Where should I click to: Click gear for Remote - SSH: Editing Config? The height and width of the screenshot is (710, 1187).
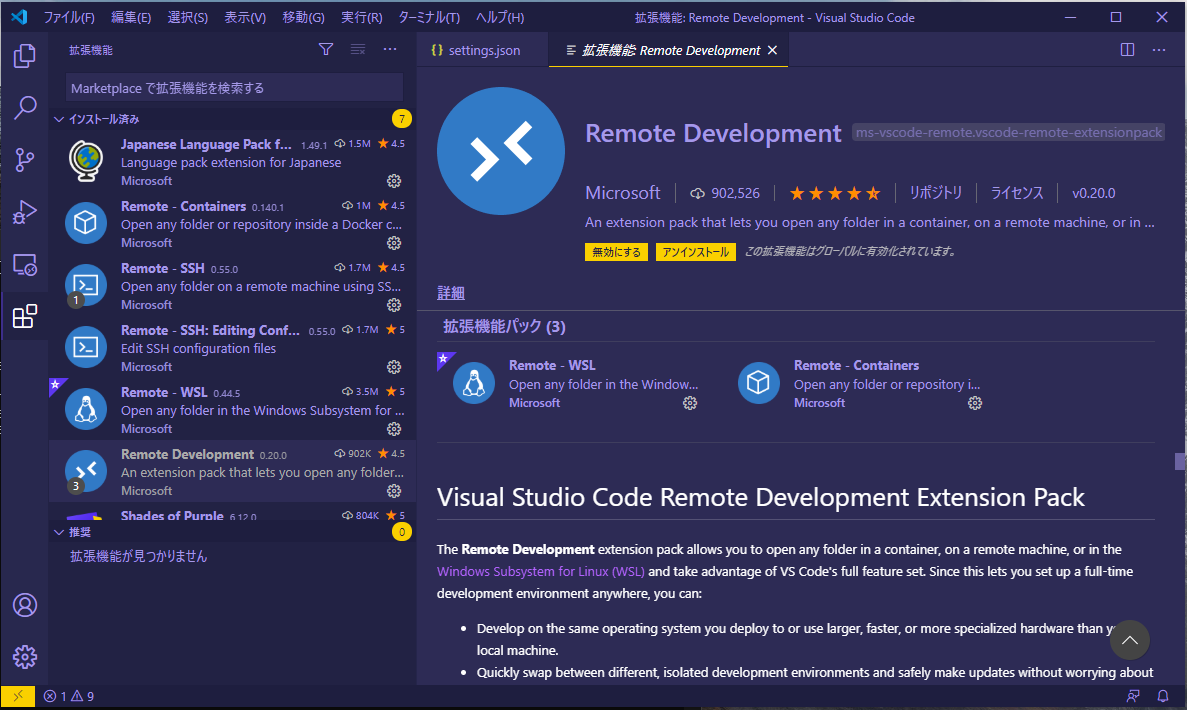[394, 367]
